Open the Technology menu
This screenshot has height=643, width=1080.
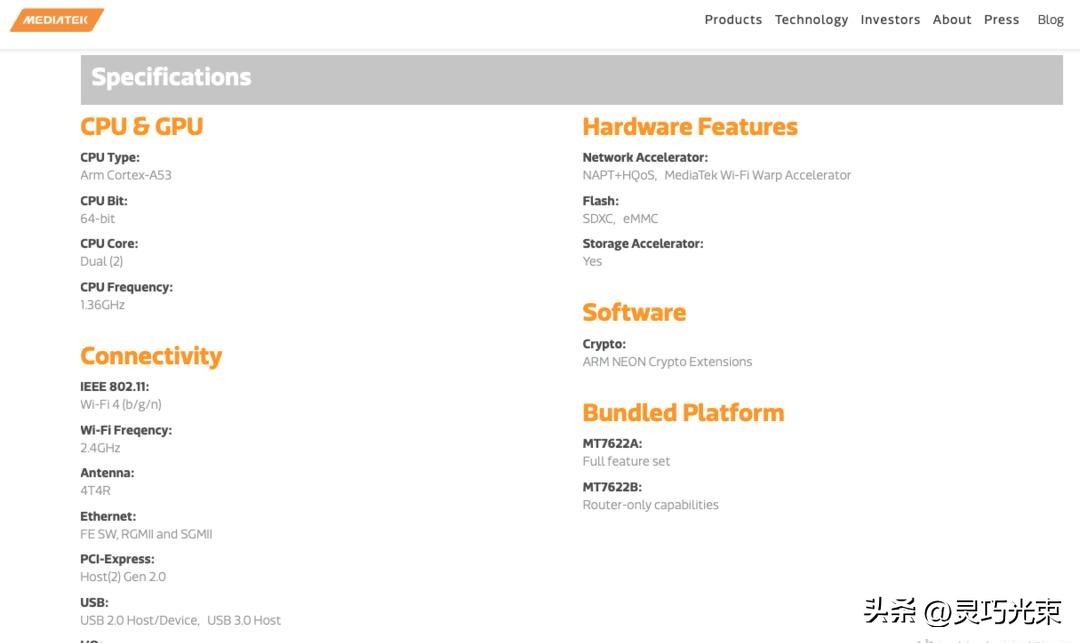[811, 20]
